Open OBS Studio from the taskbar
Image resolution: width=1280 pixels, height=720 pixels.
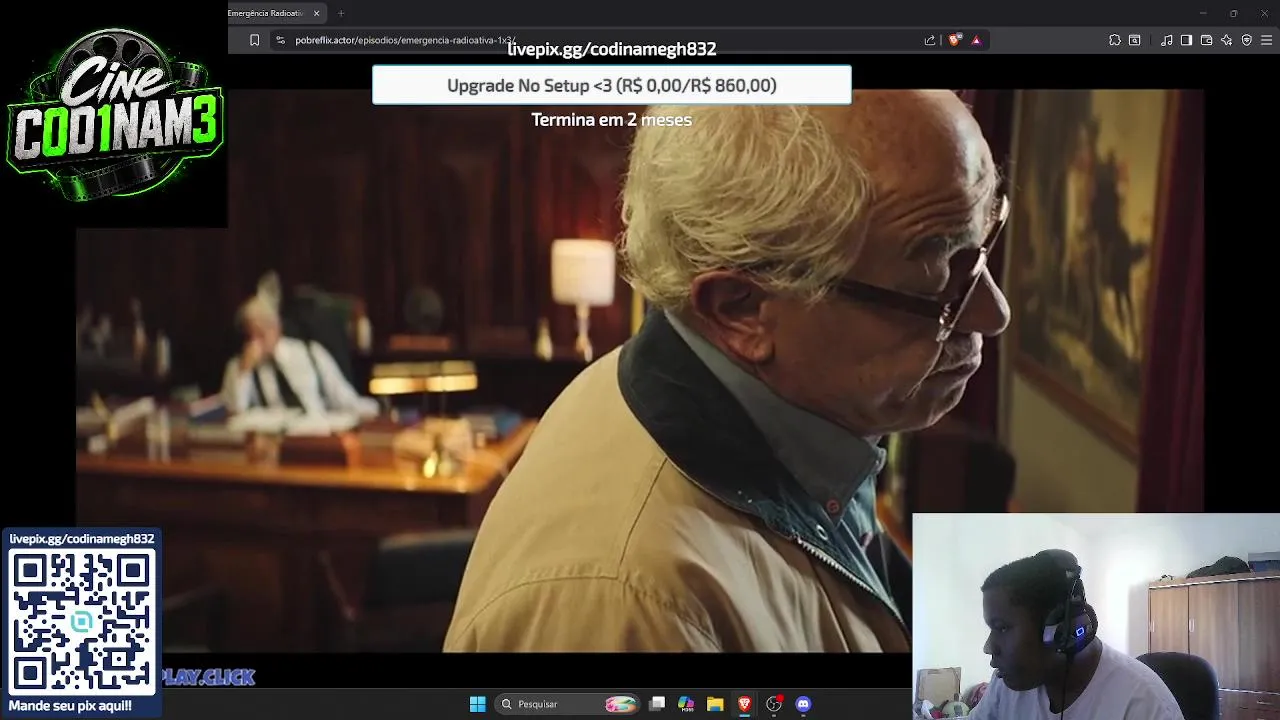point(774,704)
